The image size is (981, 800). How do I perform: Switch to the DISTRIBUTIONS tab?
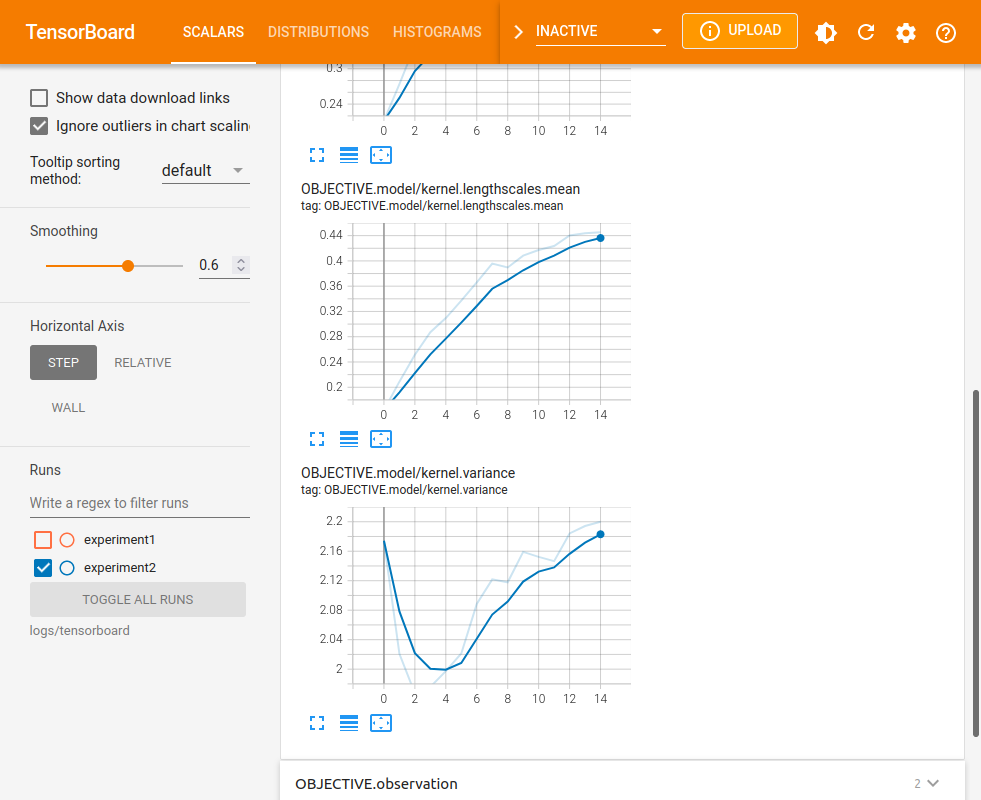318,32
